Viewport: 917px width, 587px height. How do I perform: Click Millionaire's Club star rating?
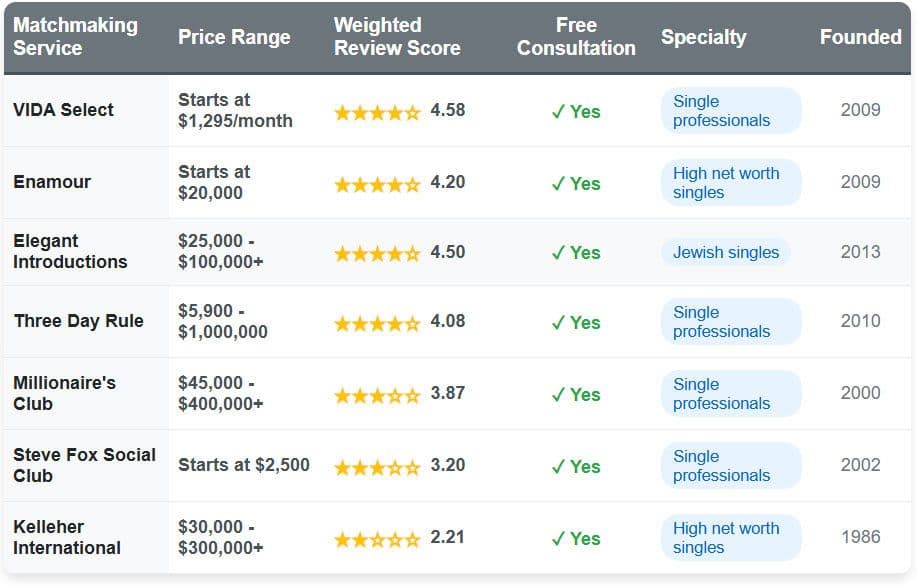click(x=377, y=395)
